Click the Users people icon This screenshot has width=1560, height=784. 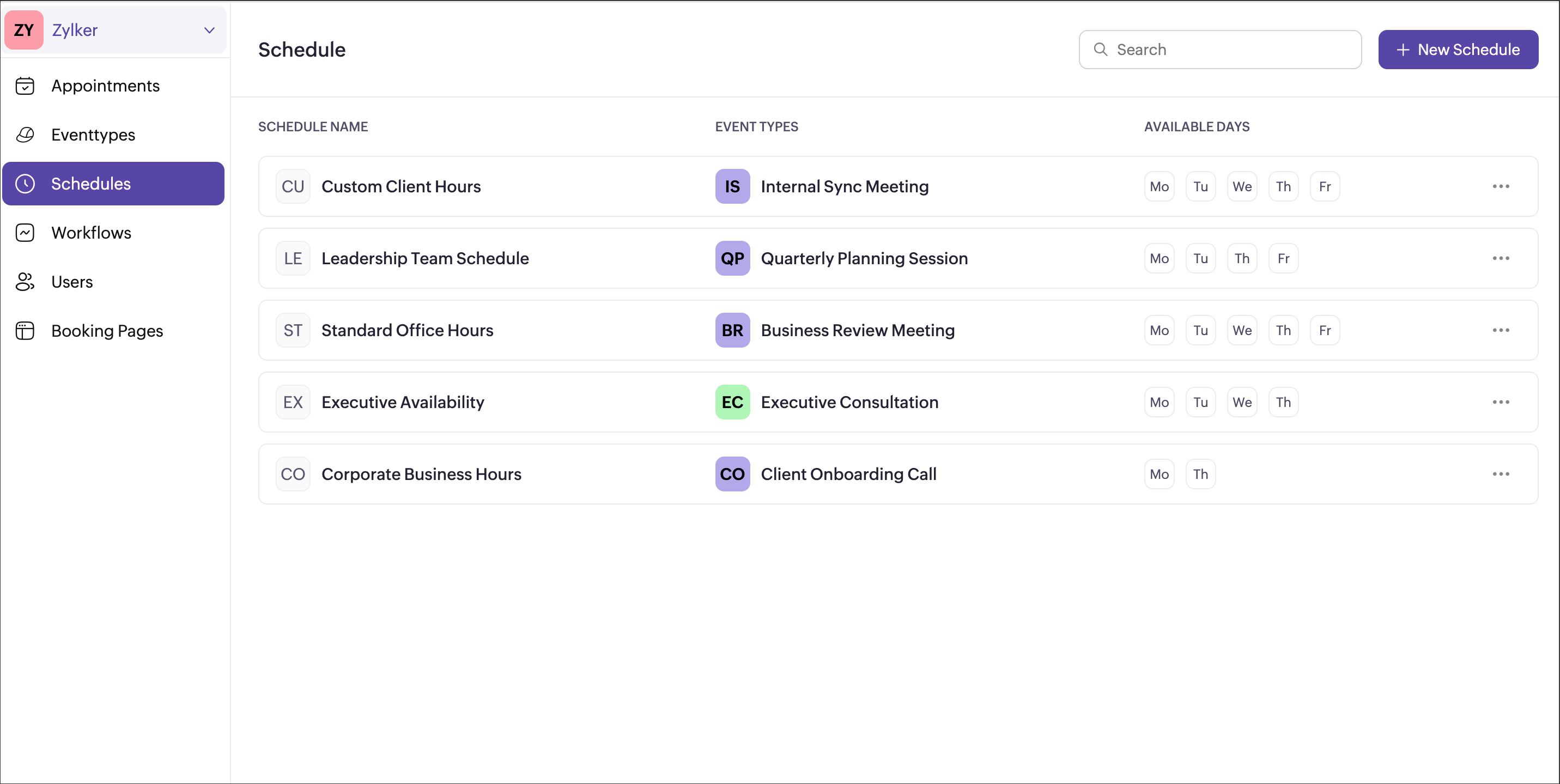click(x=25, y=282)
